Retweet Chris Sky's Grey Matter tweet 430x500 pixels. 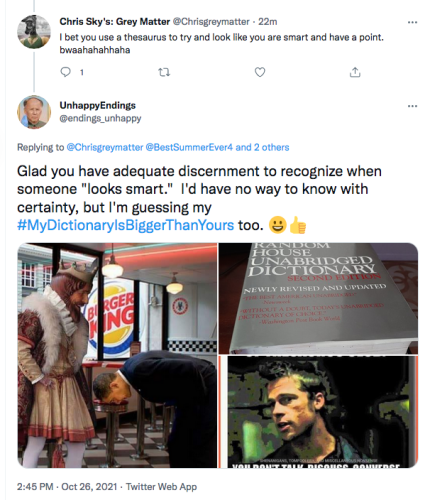coord(164,72)
